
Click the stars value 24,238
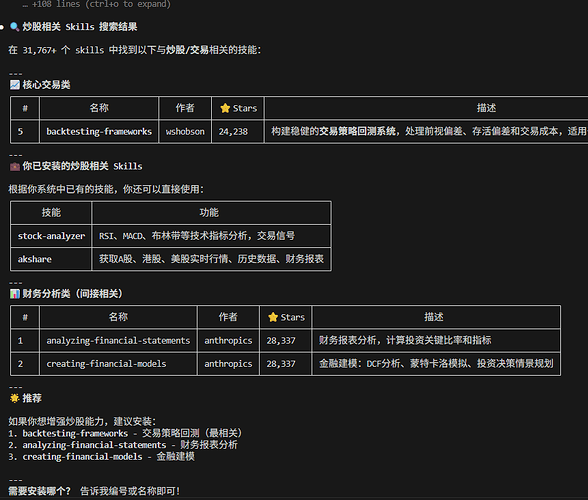(x=238, y=132)
